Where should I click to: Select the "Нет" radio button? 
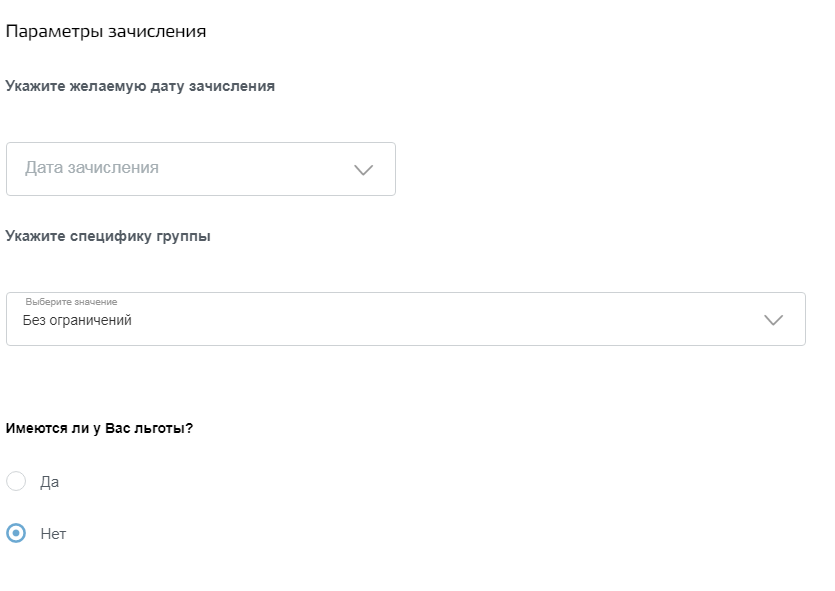click(16, 534)
